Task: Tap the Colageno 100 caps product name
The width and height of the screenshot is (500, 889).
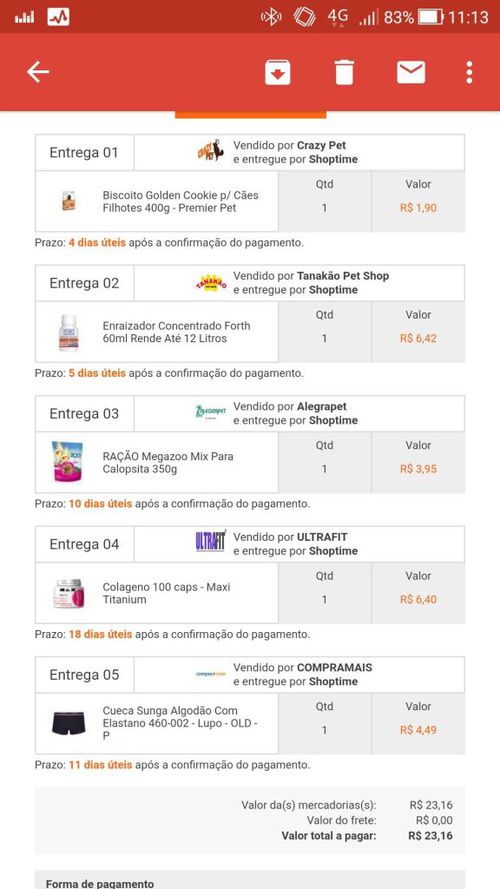Action: click(167, 593)
